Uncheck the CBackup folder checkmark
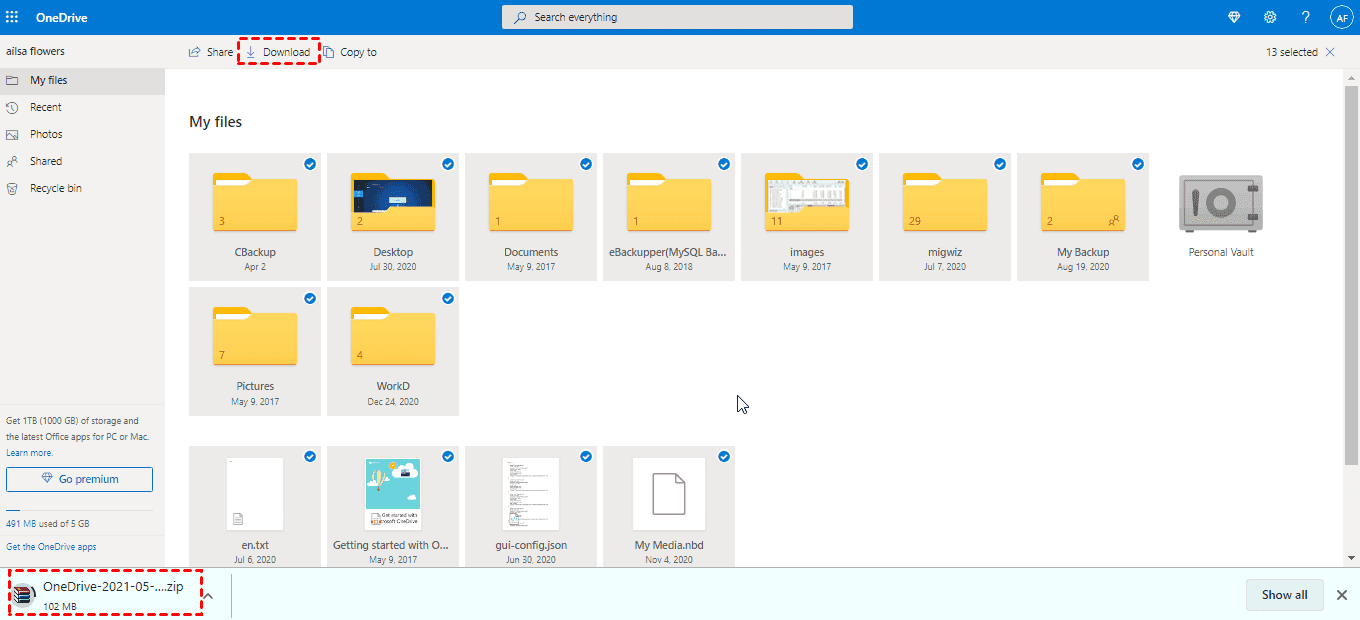The width and height of the screenshot is (1360, 620). pos(310,164)
